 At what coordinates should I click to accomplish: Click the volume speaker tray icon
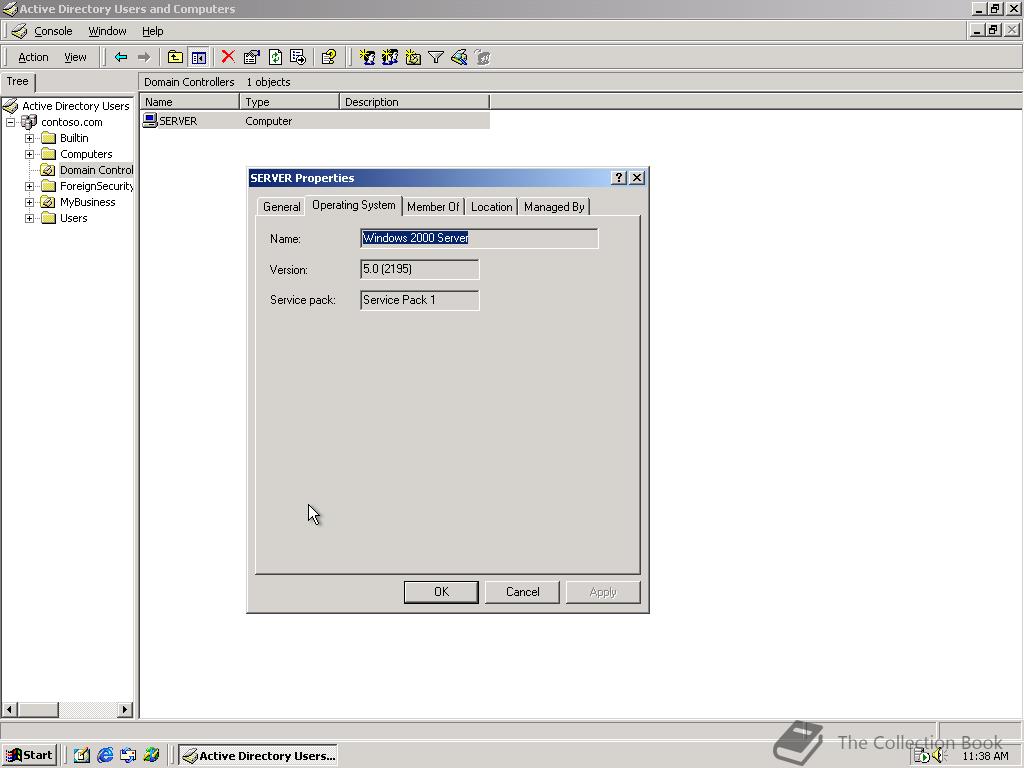pyautogui.click(x=939, y=756)
